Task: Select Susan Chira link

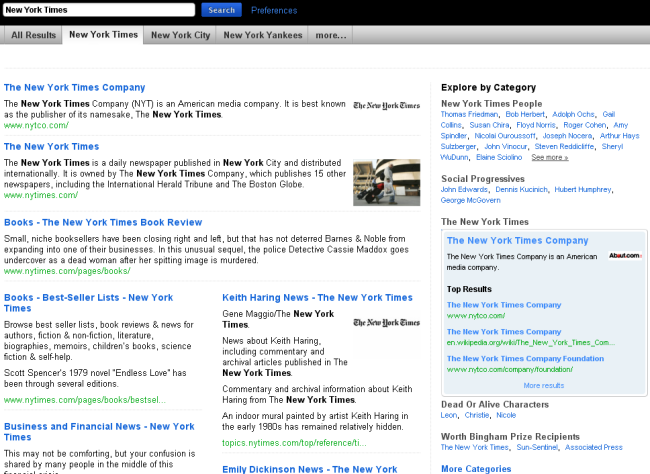Action: (x=489, y=125)
